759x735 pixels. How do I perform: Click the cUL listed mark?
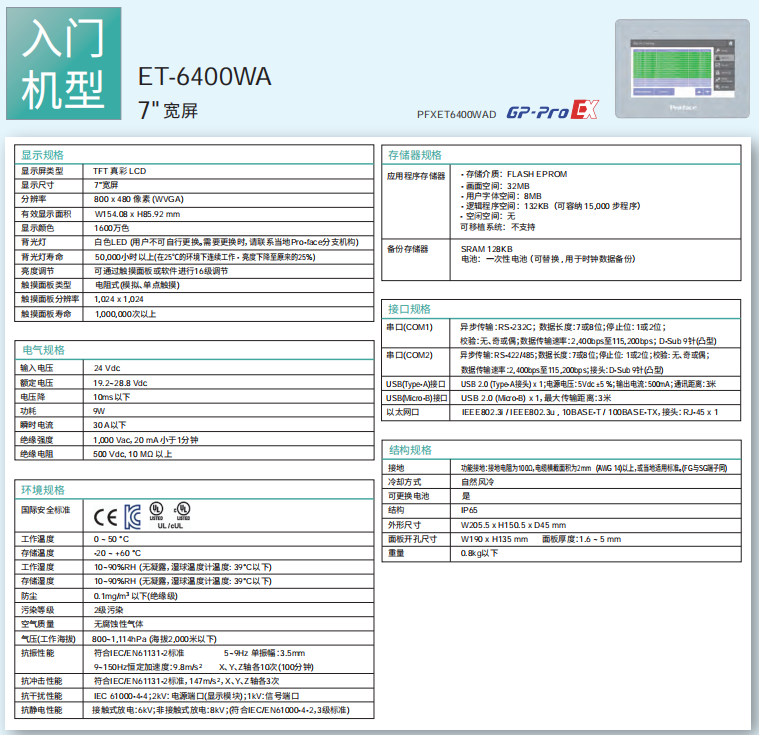pyautogui.click(x=182, y=511)
